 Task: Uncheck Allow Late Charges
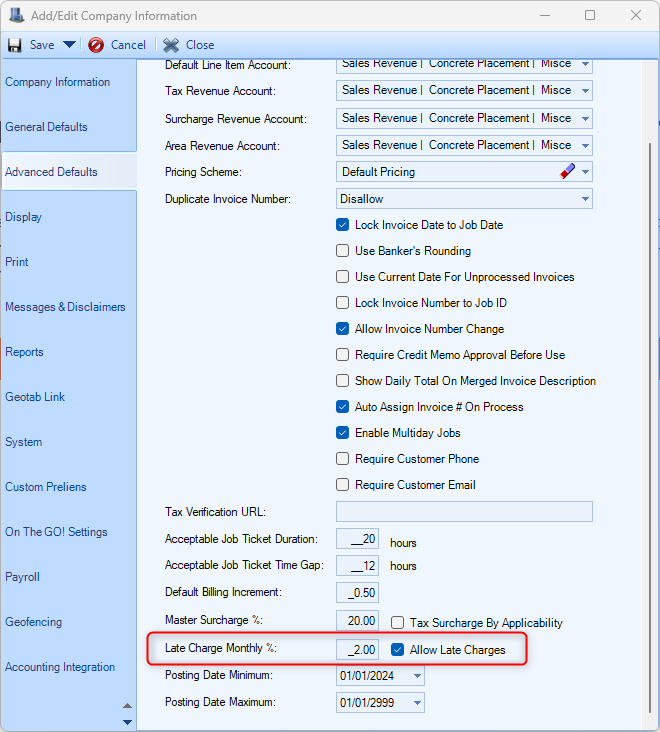[398, 650]
